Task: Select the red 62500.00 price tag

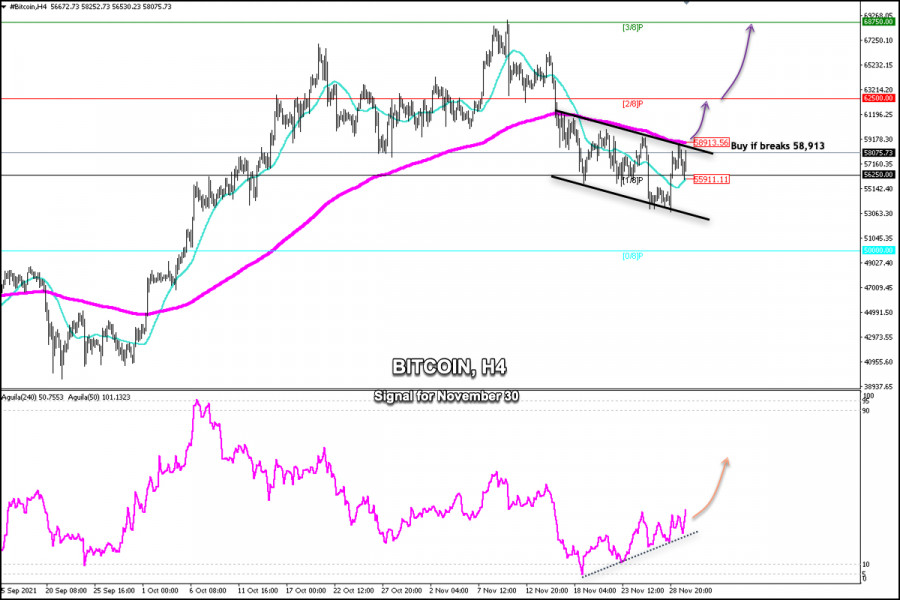Action: coord(878,98)
